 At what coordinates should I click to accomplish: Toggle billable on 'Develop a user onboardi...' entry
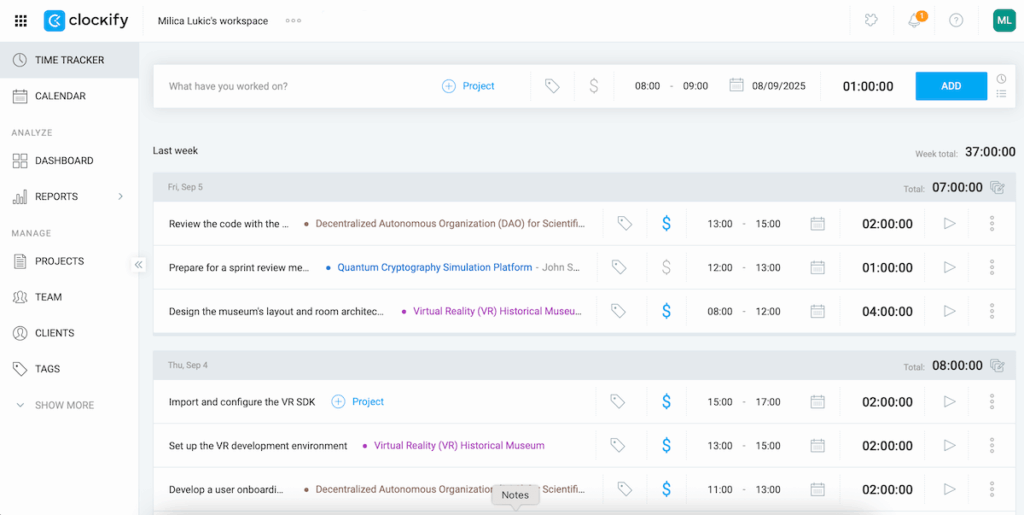tap(666, 489)
